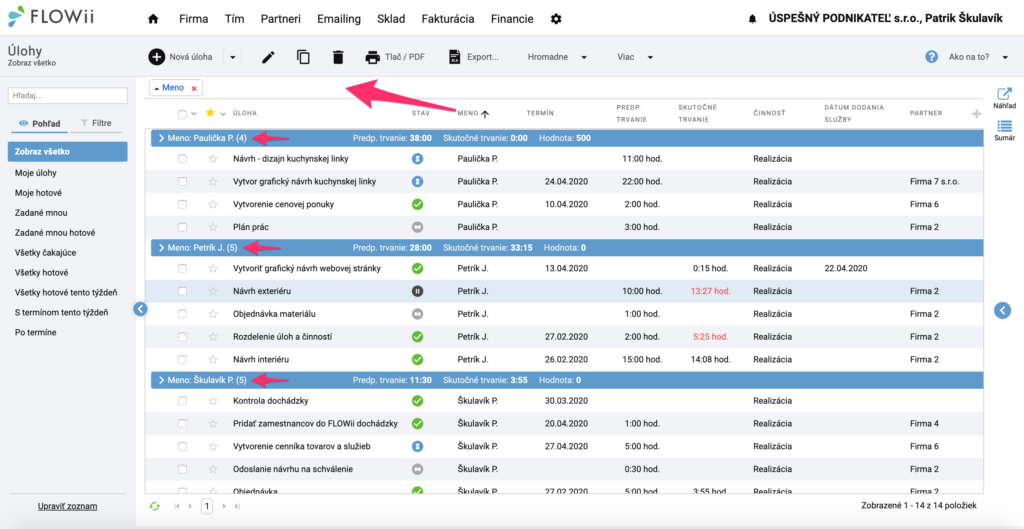The image size is (1024, 529).
Task: Check the row Pridať zamestnancov do FLOWii dochádzky
Action: (182, 423)
